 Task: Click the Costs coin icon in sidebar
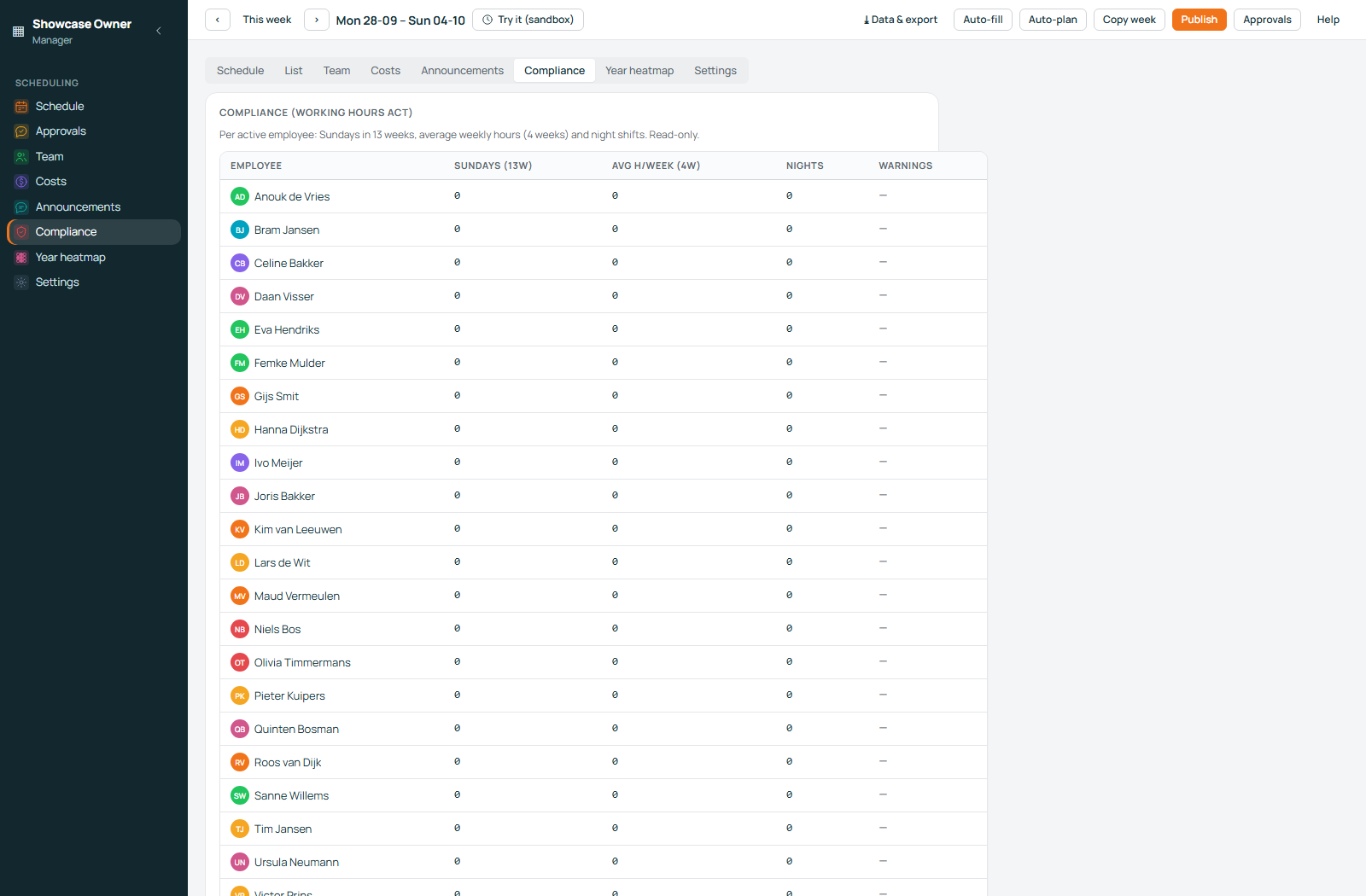21,182
